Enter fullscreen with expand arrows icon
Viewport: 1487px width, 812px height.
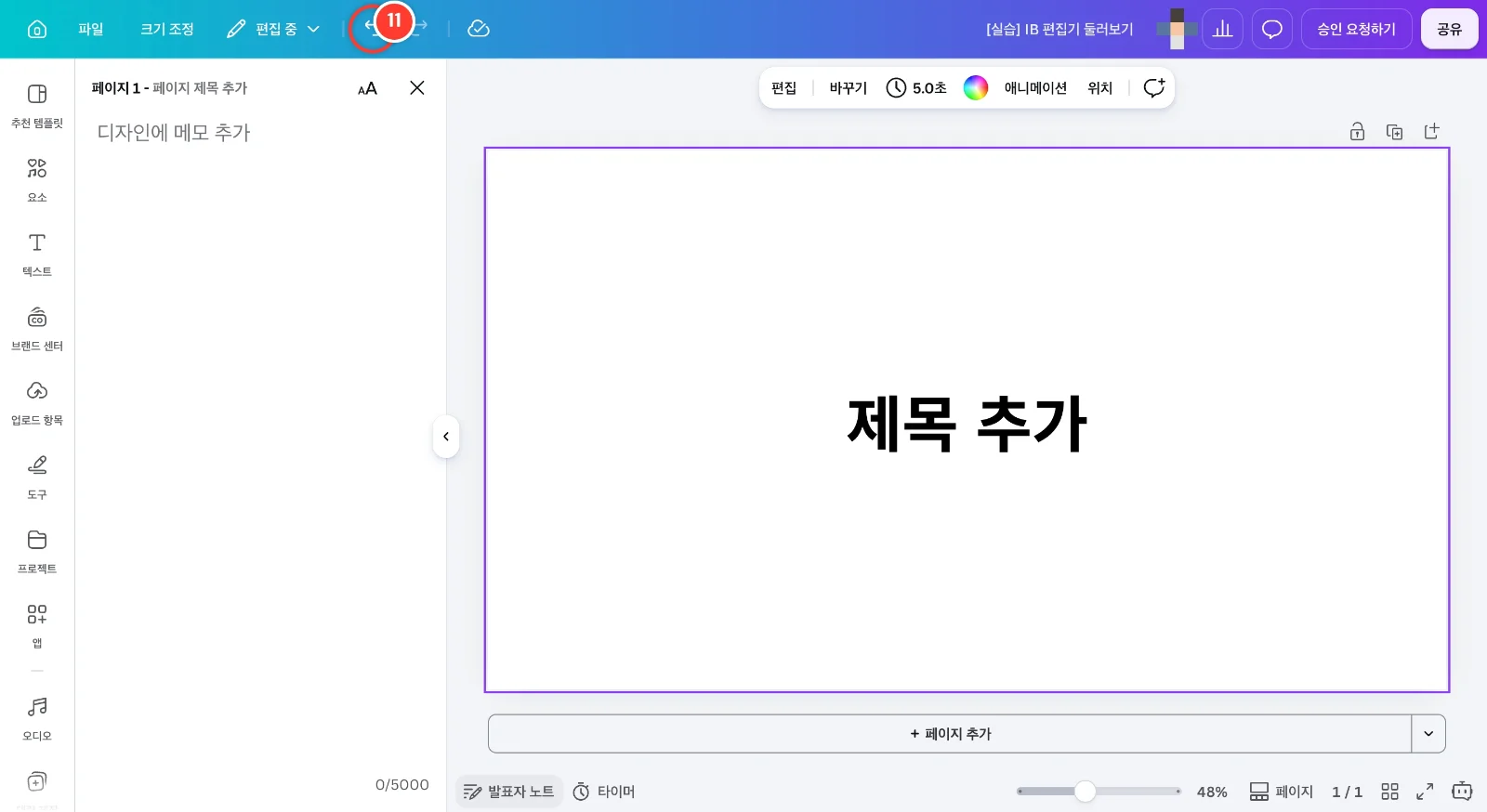tap(1425, 792)
